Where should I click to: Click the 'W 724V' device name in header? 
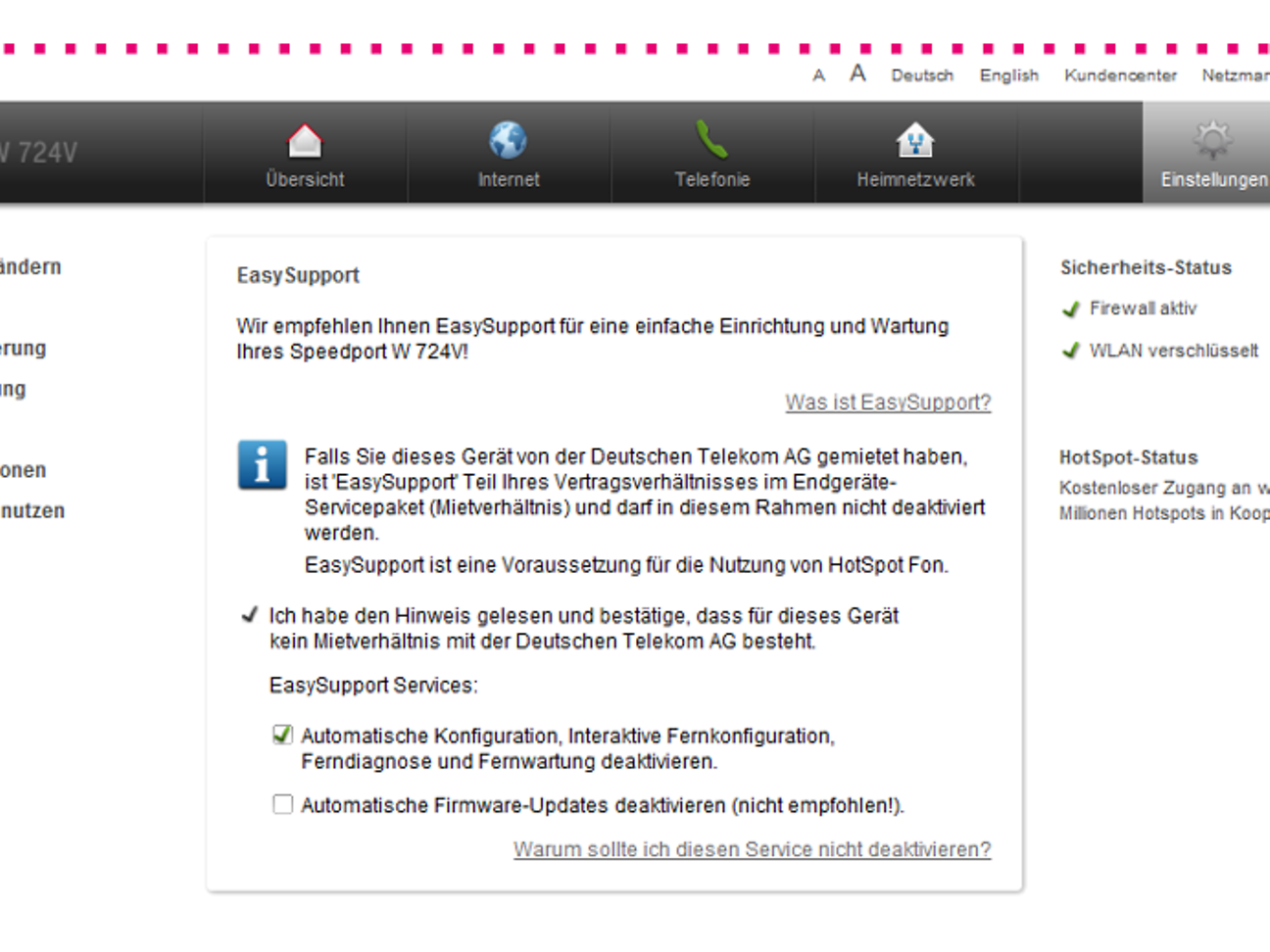click(x=38, y=153)
